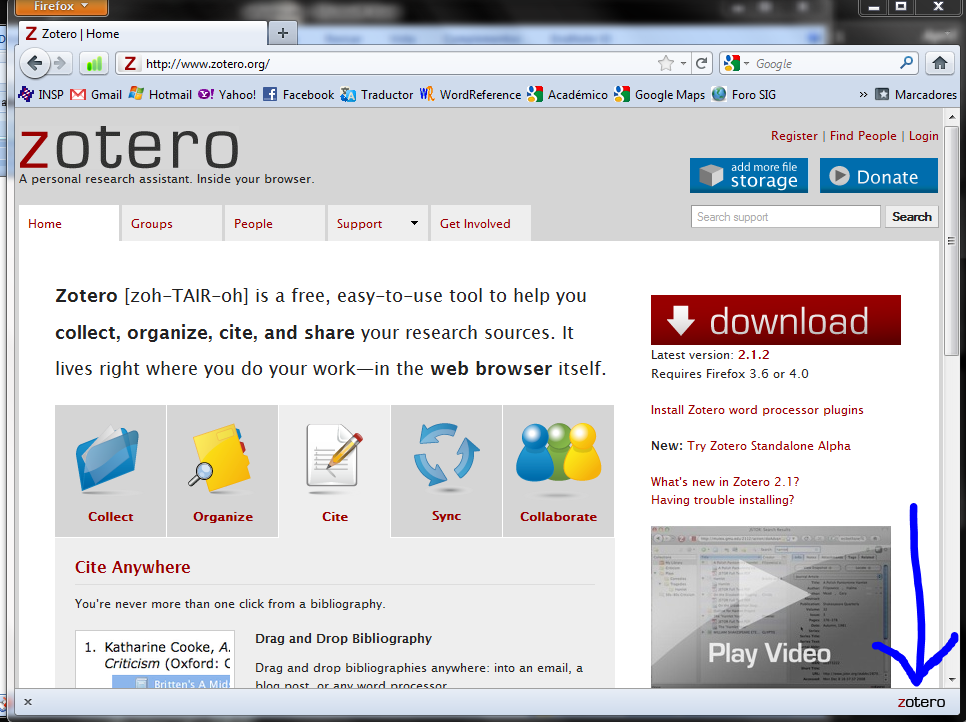Image resolution: width=966 pixels, height=722 pixels.
Task: Click the Katharine Cooke citation preview
Action: pyautogui.click(x=155, y=659)
